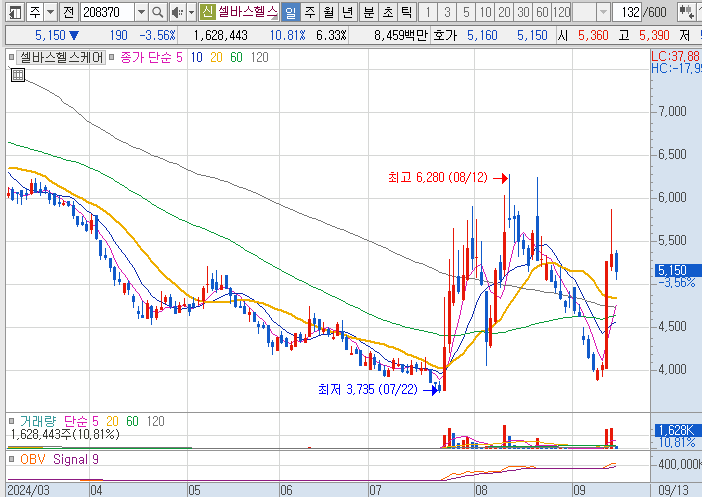Expand the dropdown next to speaker icon

(x=191, y=12)
